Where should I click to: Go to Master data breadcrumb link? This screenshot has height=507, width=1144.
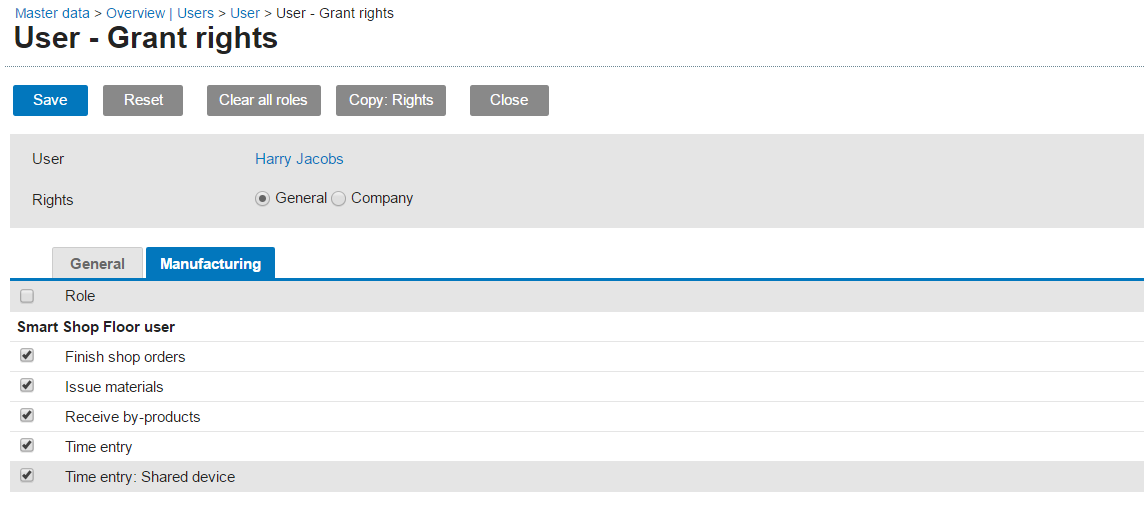[52, 13]
